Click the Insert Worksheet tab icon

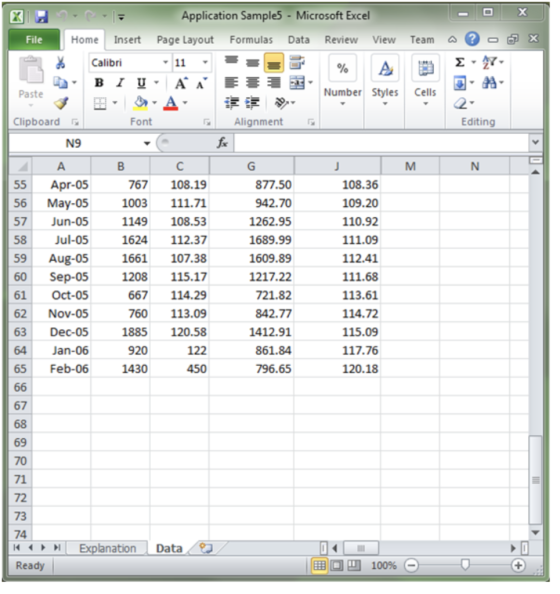click(x=206, y=548)
